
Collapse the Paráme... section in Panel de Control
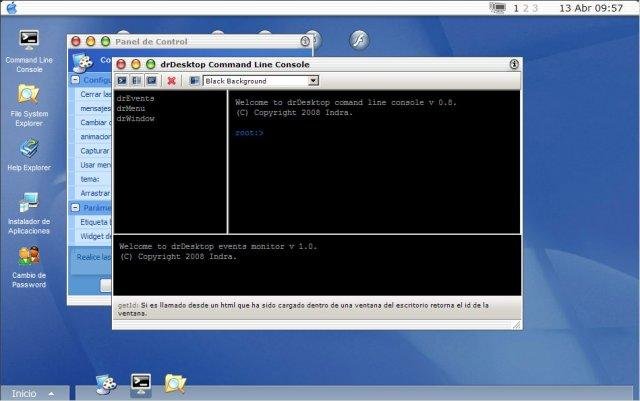[76, 207]
